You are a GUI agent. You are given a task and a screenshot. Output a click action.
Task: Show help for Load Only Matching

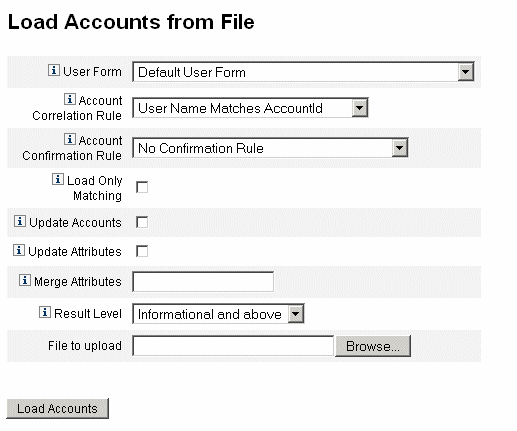pyautogui.click(x=58, y=179)
